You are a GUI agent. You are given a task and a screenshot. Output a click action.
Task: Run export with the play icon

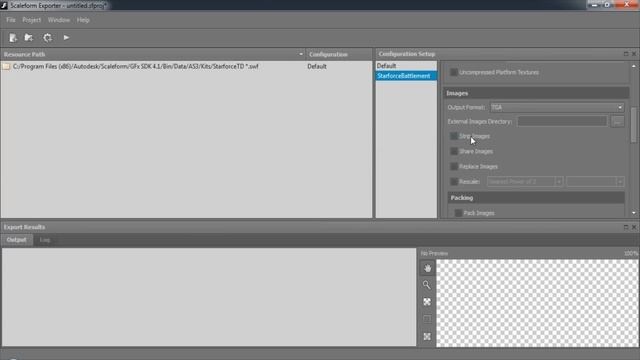coord(66,38)
